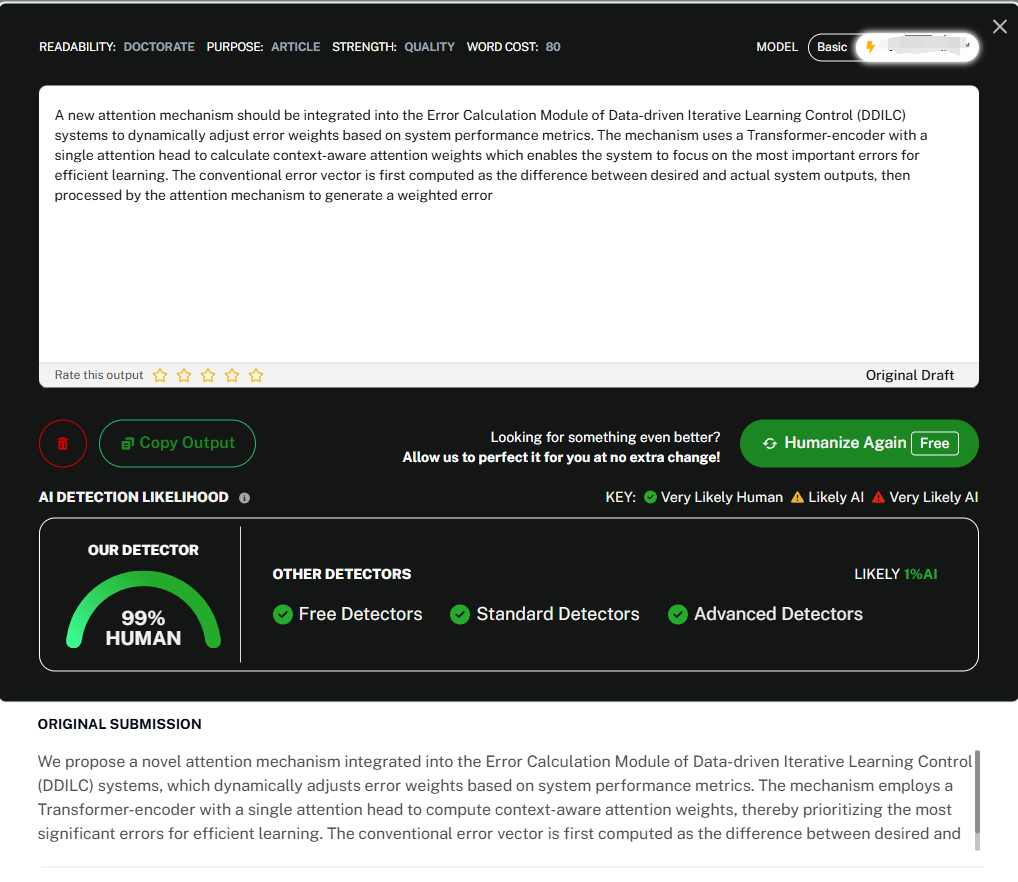Click the MODEL label
This screenshot has width=1018, height=882.
(x=776, y=47)
